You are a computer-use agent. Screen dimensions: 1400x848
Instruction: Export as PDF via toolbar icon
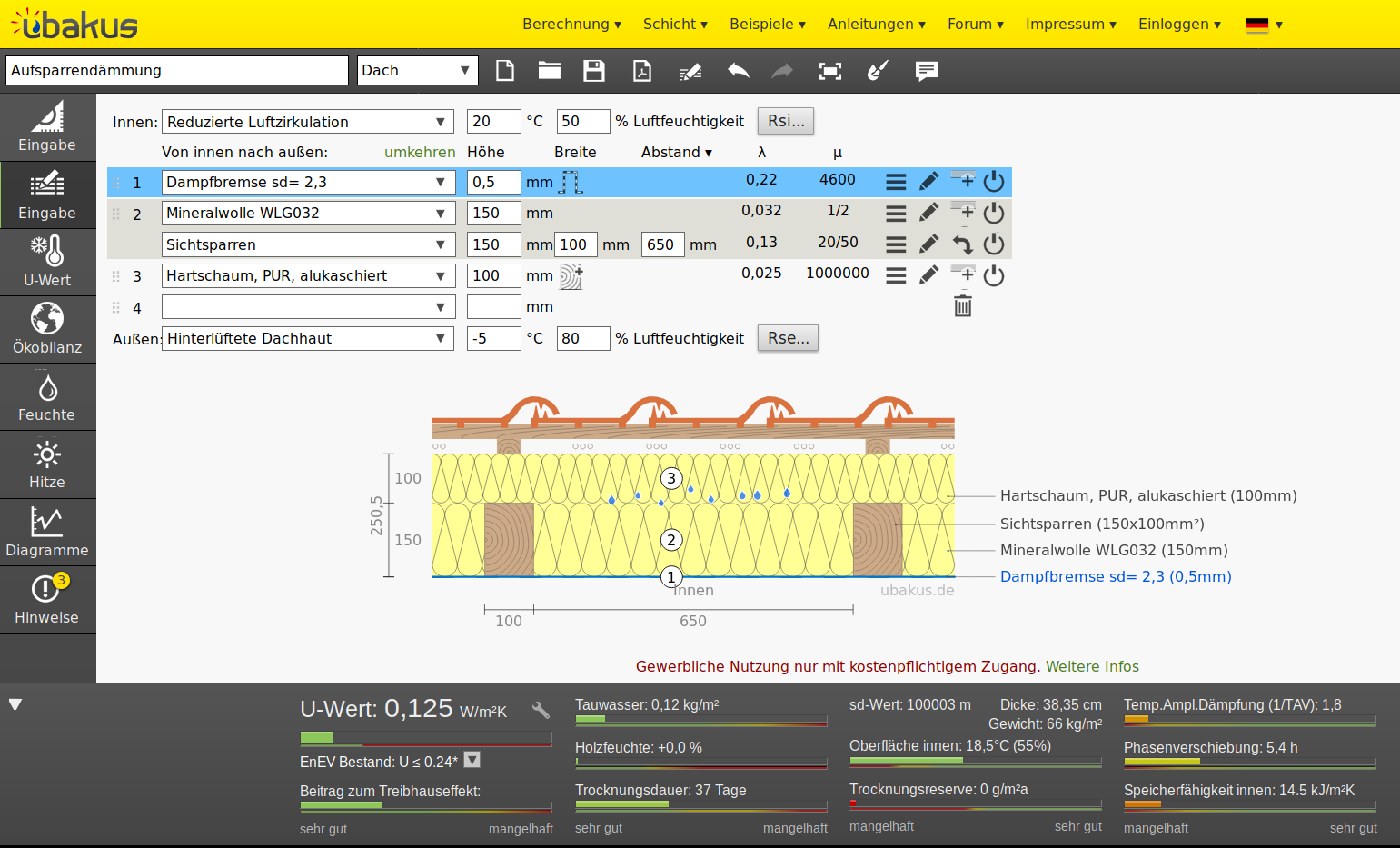point(642,71)
